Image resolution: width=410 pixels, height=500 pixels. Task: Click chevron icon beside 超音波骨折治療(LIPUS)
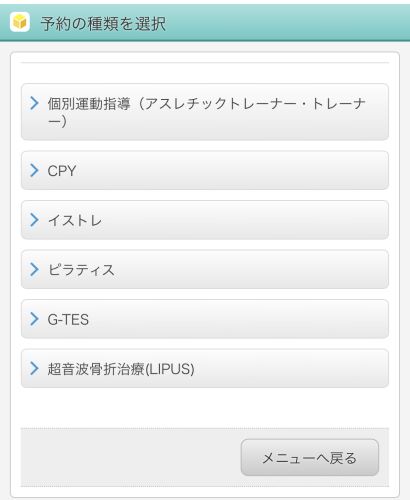[34, 368]
